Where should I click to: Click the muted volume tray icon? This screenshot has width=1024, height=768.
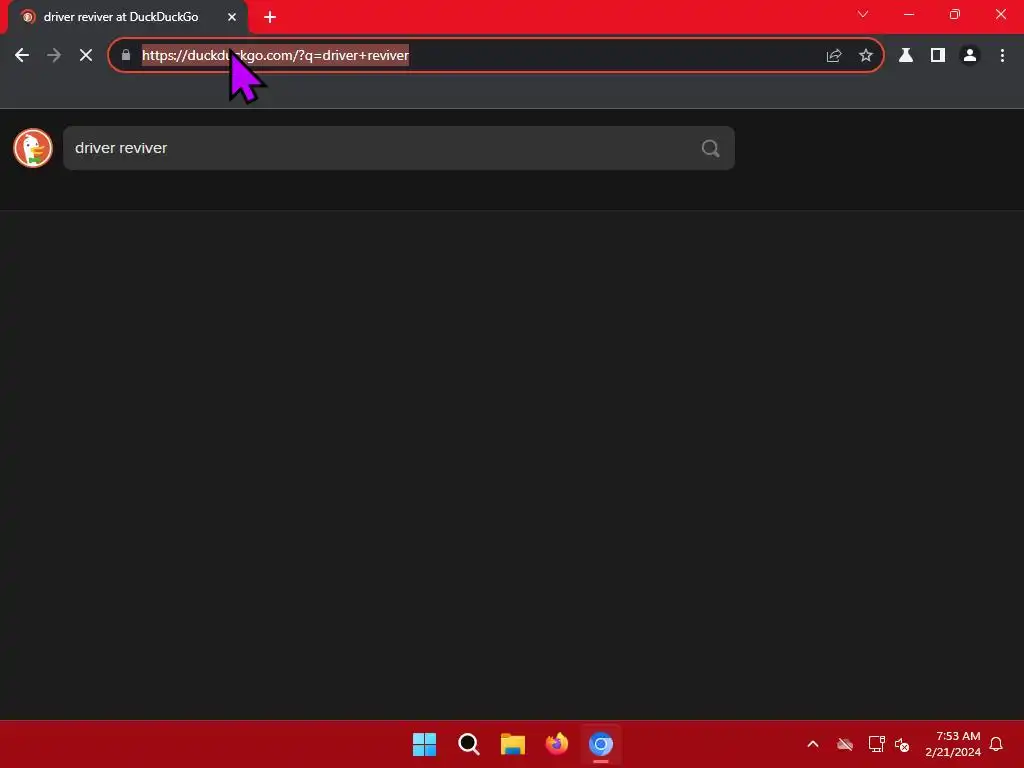click(902, 744)
